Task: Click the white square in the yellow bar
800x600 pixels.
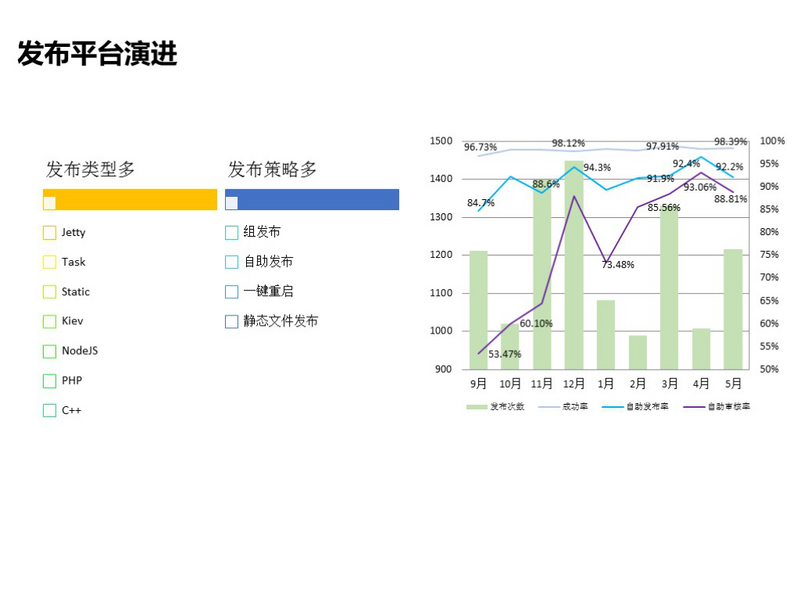Action: (49, 203)
